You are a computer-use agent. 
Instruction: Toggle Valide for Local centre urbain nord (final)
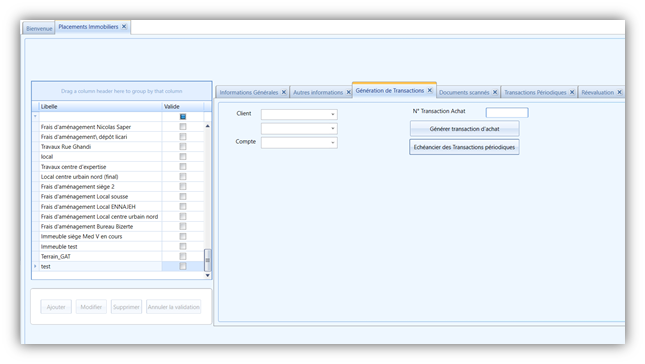coord(183,176)
